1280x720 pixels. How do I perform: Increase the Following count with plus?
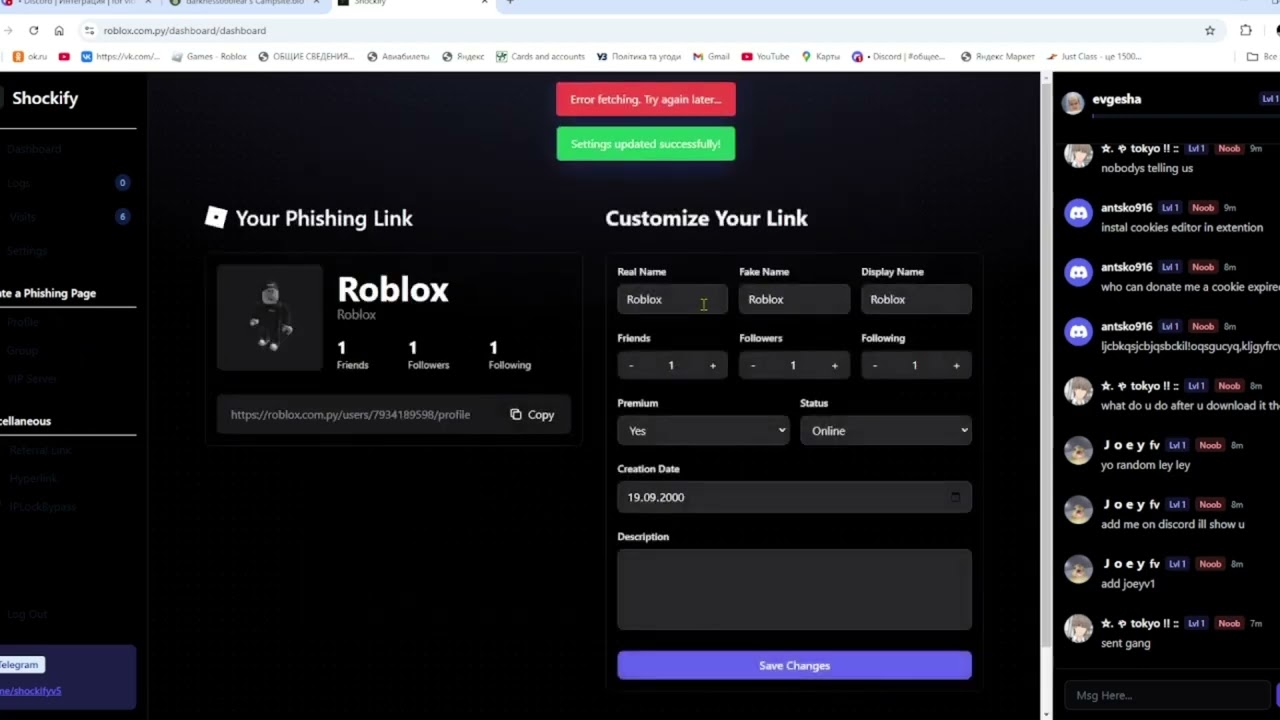pyautogui.click(x=956, y=366)
